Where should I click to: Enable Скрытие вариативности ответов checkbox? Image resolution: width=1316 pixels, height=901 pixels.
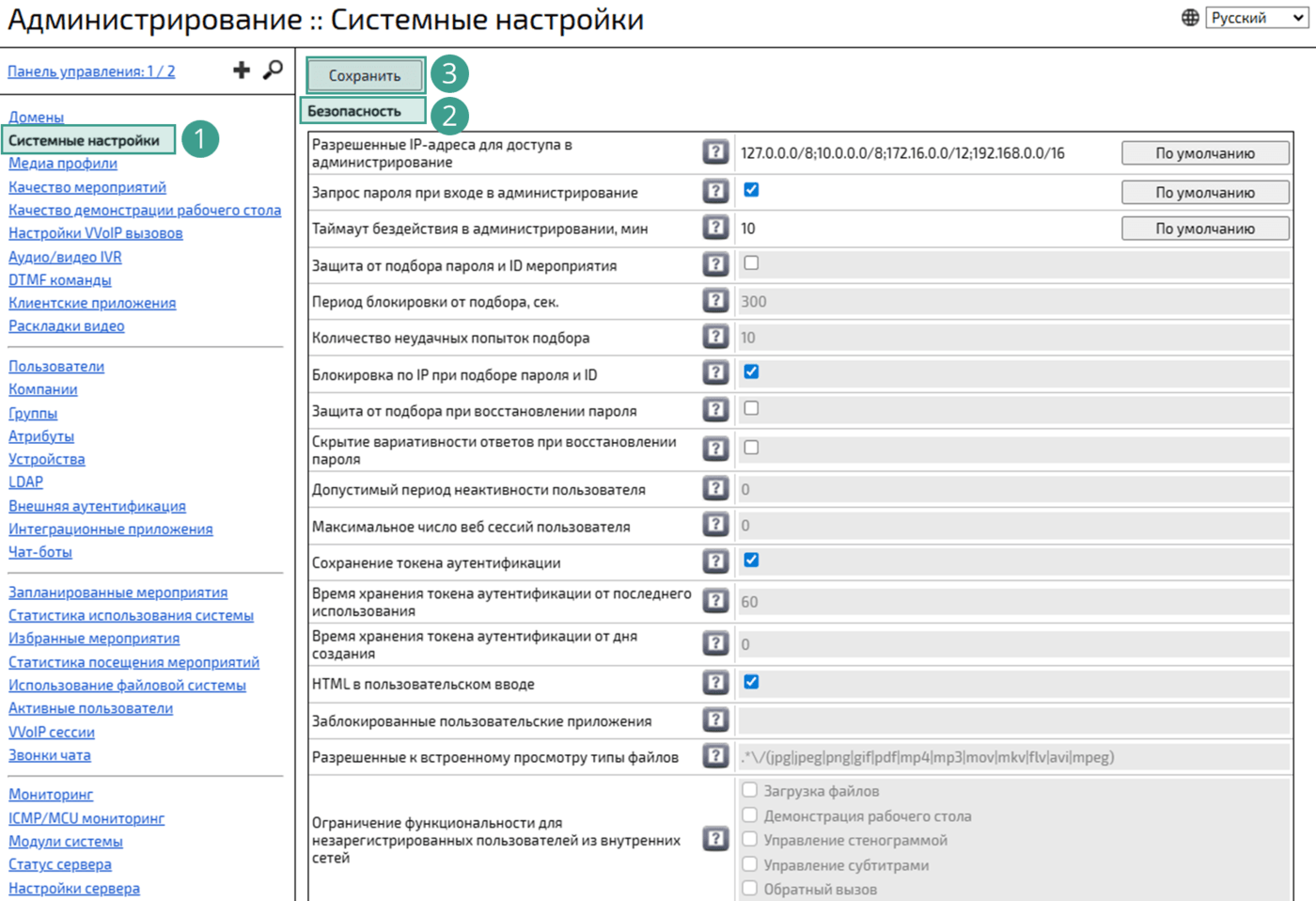tap(751, 448)
